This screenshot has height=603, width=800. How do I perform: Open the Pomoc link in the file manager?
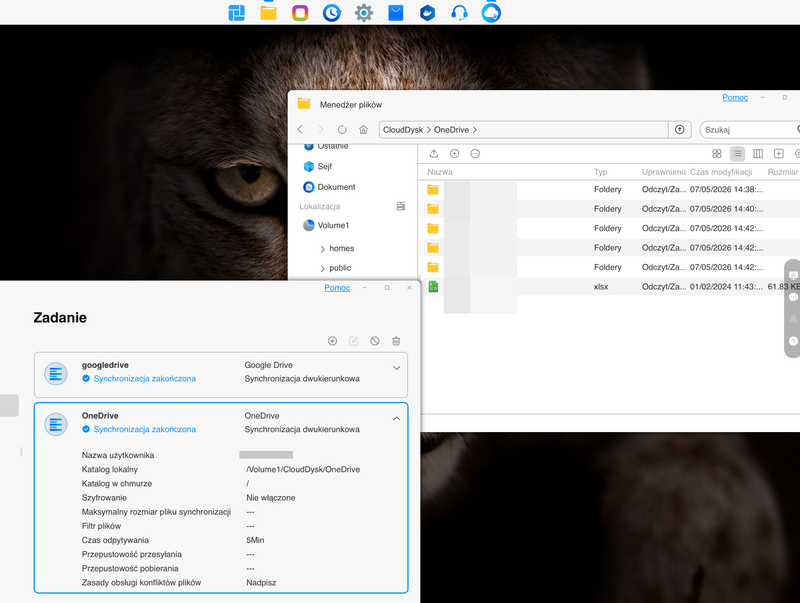pos(735,97)
